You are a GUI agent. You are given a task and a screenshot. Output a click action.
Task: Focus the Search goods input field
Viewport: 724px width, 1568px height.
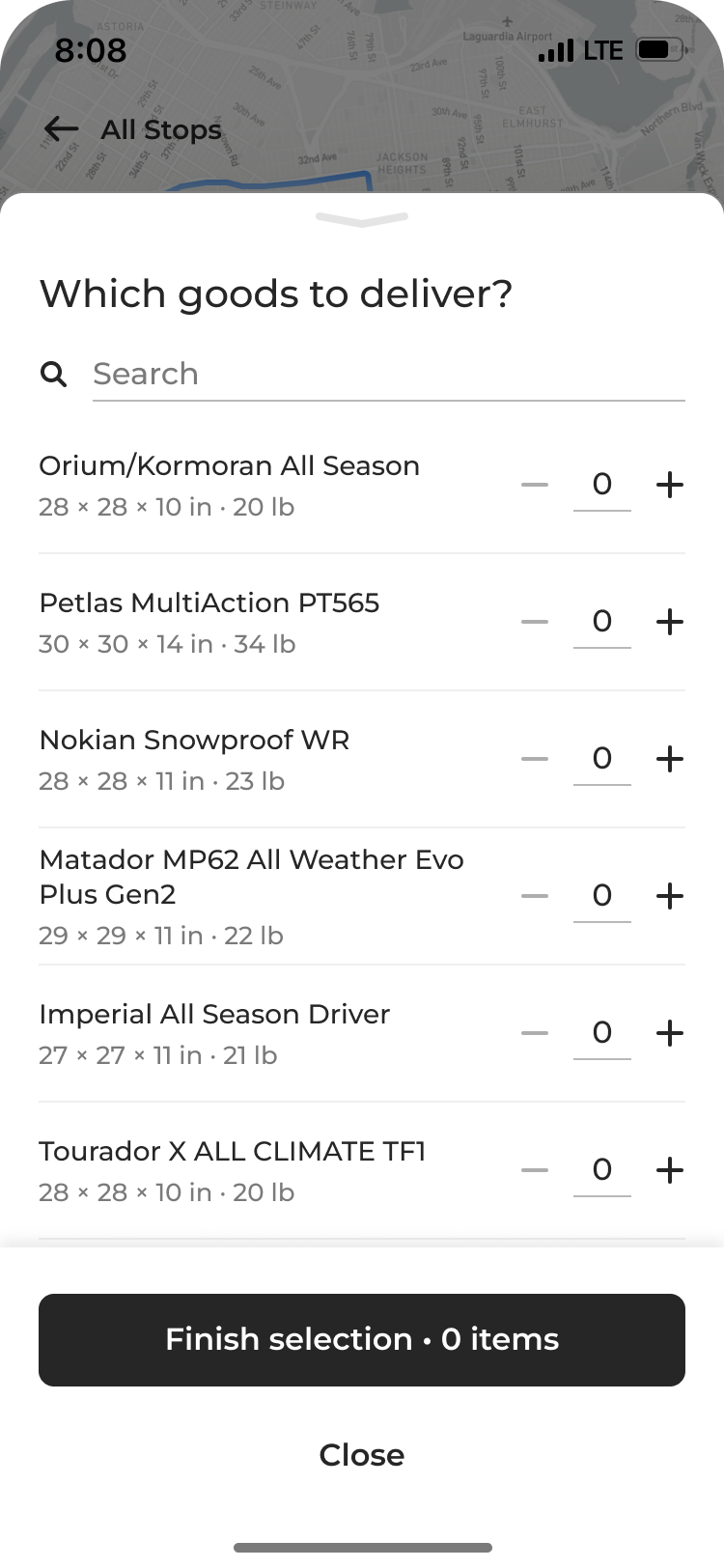pos(389,375)
